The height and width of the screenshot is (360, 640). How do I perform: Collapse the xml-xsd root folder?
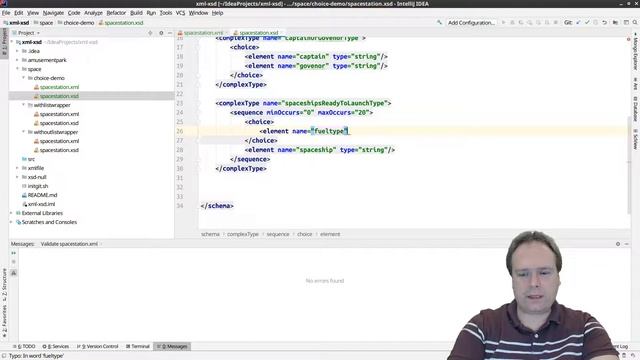[x=12, y=42]
